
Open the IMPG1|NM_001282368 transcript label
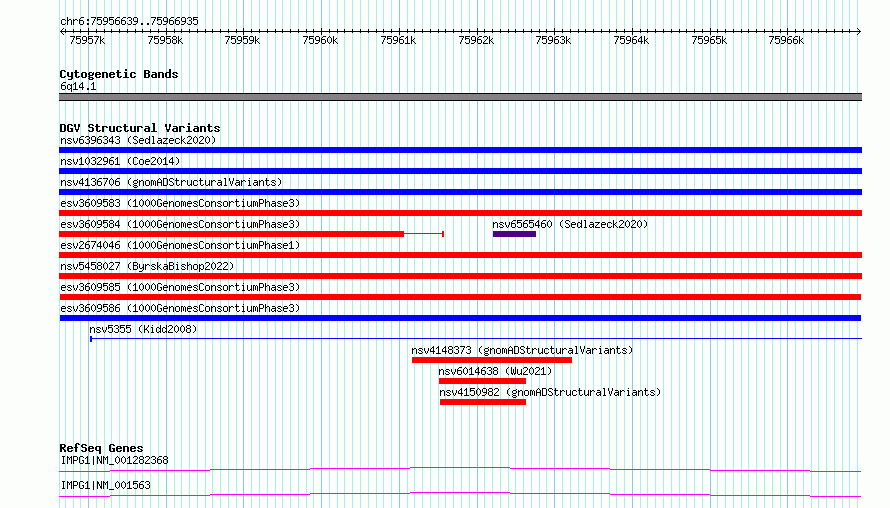click(x=114, y=460)
